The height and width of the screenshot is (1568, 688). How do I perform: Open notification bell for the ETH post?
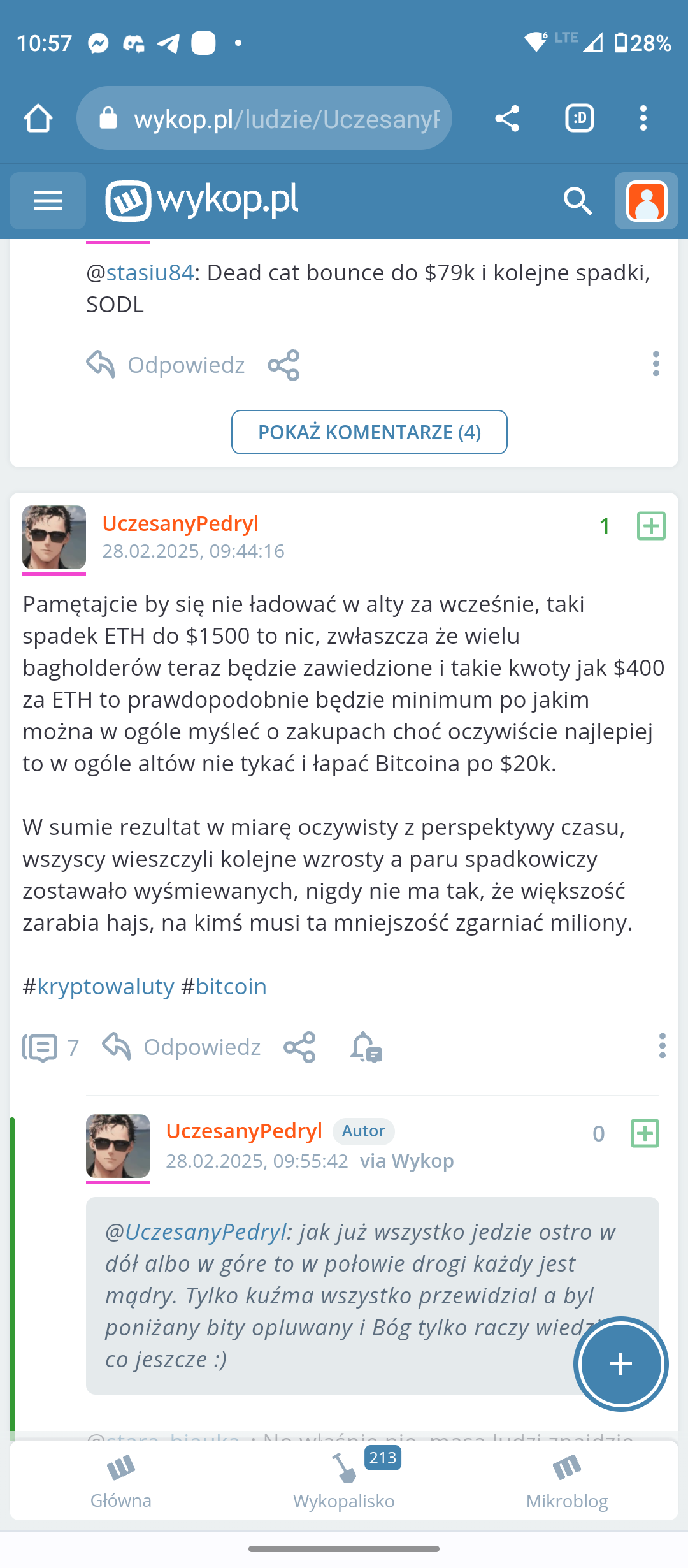click(x=366, y=1047)
